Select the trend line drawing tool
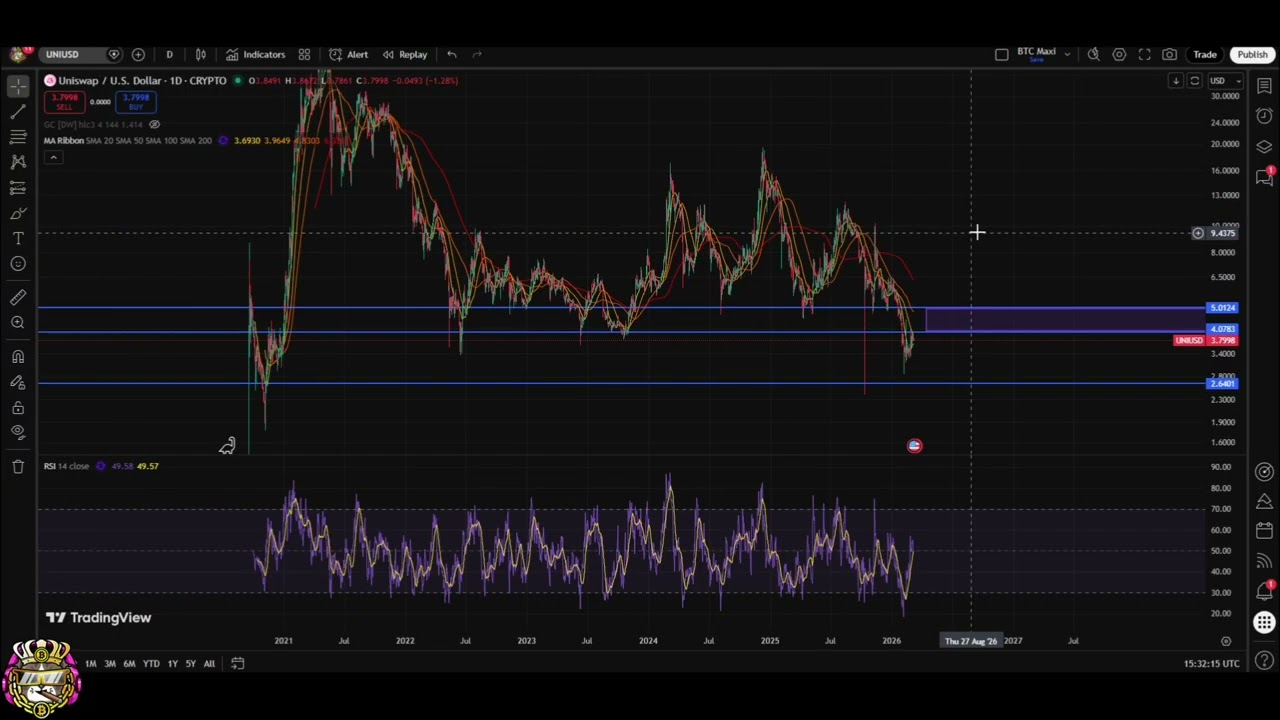The height and width of the screenshot is (720, 1280). (18, 112)
